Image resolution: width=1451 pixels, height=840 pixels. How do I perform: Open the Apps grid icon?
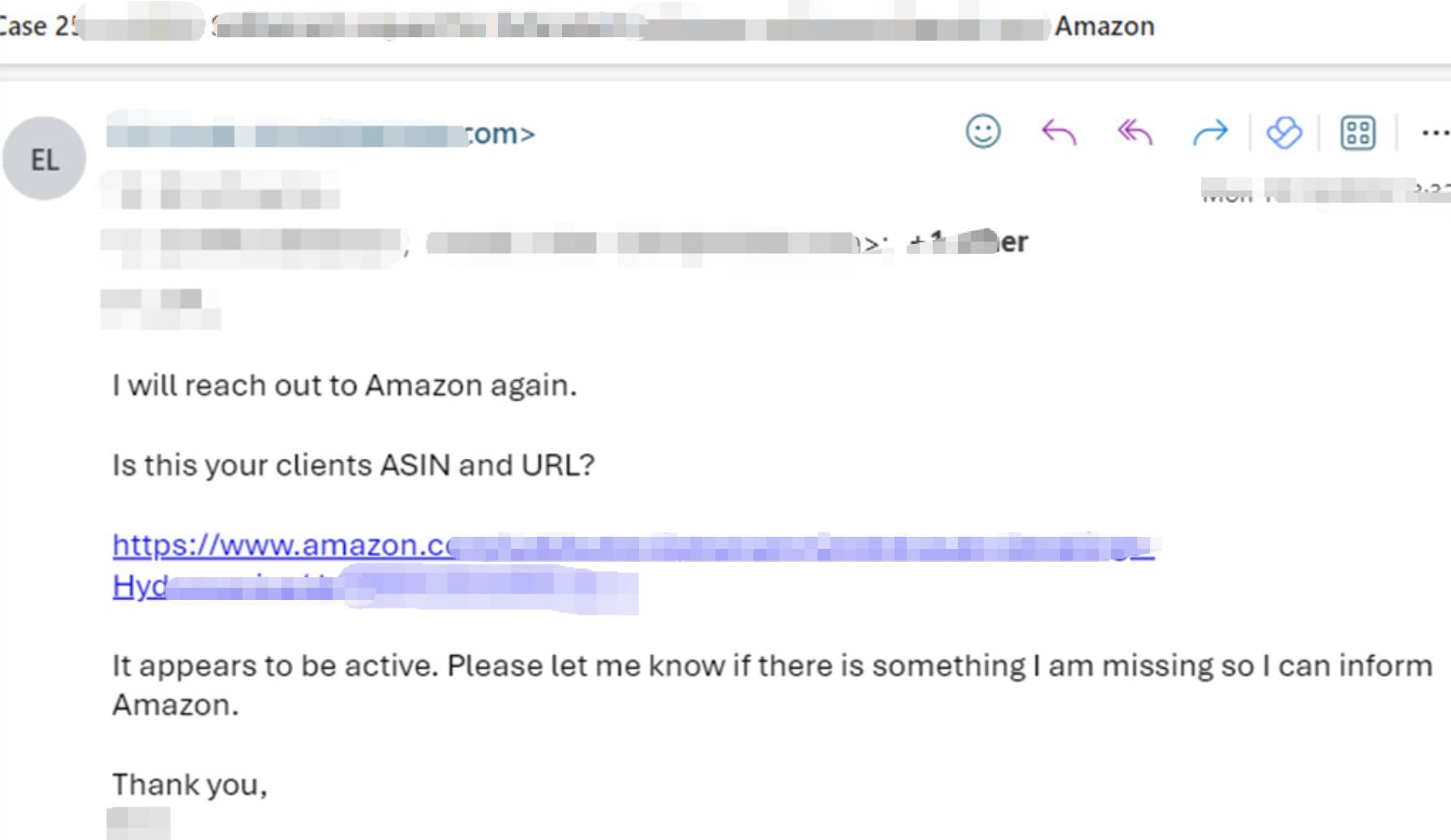(x=1358, y=132)
